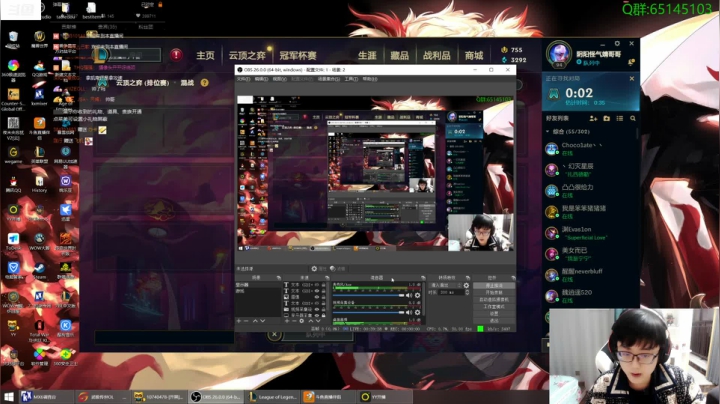Image resolution: width=720 pixels, height=404 pixels.
Task: Select the second scene in OBS scenes list
Action: (258, 291)
